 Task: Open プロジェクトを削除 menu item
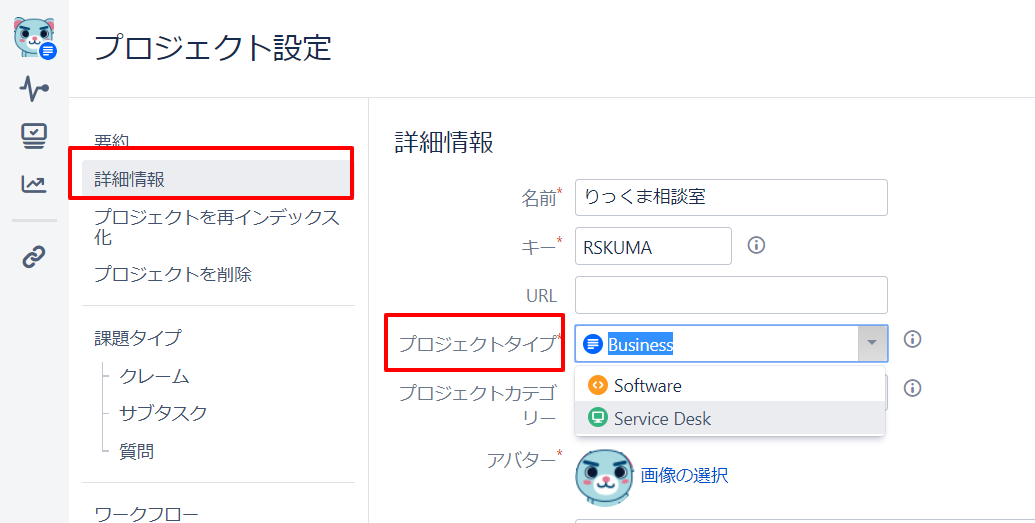173,274
